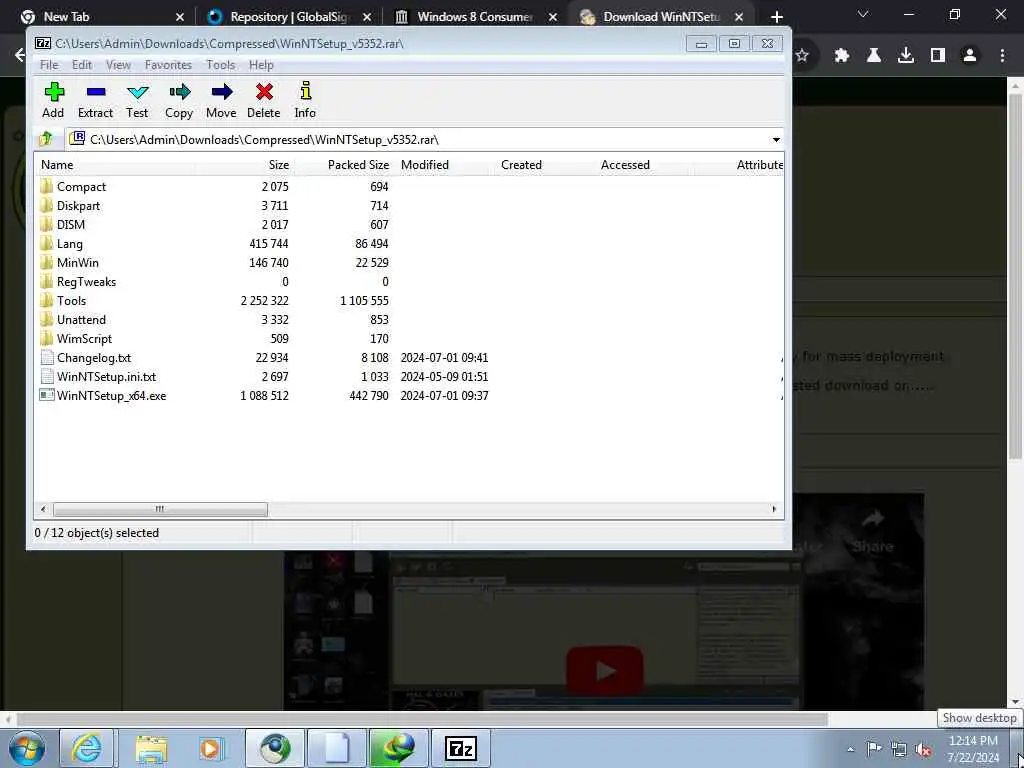Click the file list scroll left arrow

point(43,509)
